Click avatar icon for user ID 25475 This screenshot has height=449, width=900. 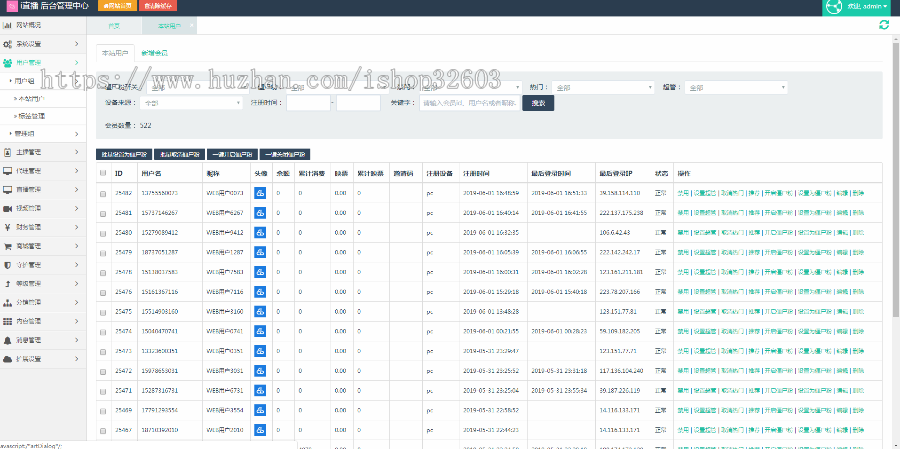click(x=260, y=311)
